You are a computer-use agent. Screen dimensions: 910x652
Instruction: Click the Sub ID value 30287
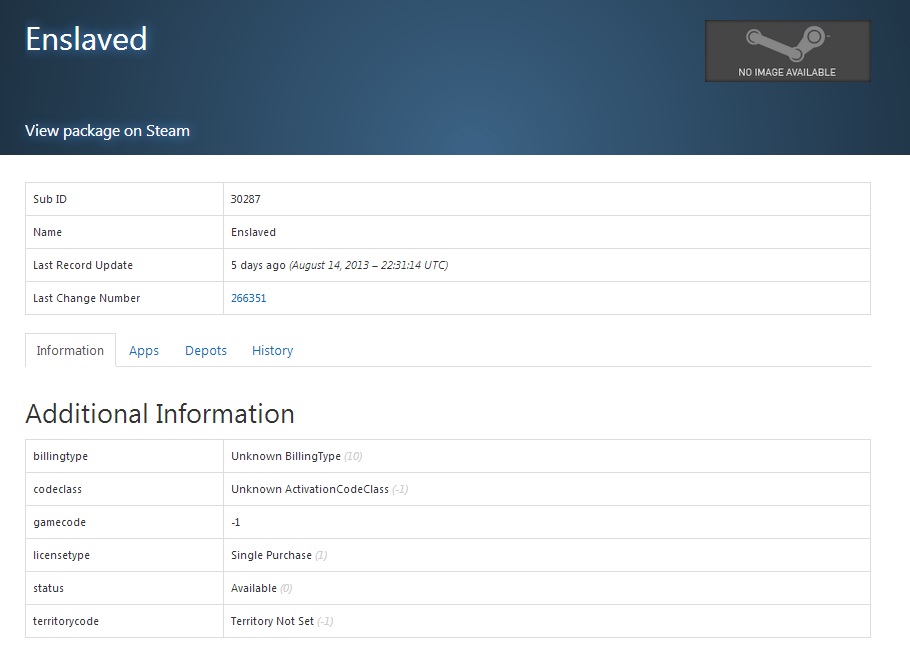click(x=246, y=199)
